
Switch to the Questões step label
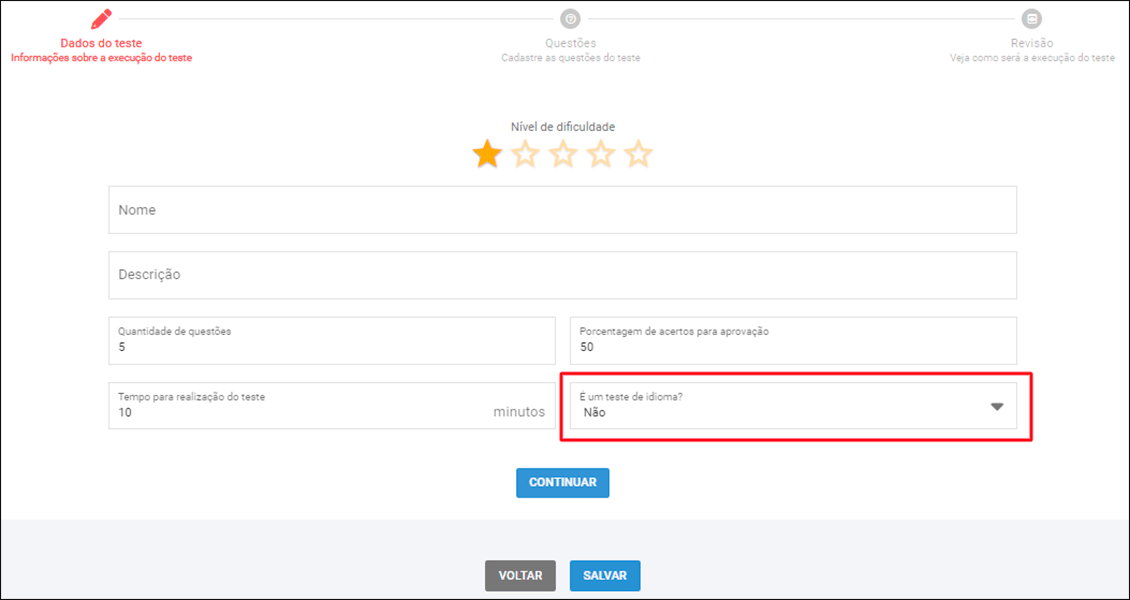click(x=570, y=43)
